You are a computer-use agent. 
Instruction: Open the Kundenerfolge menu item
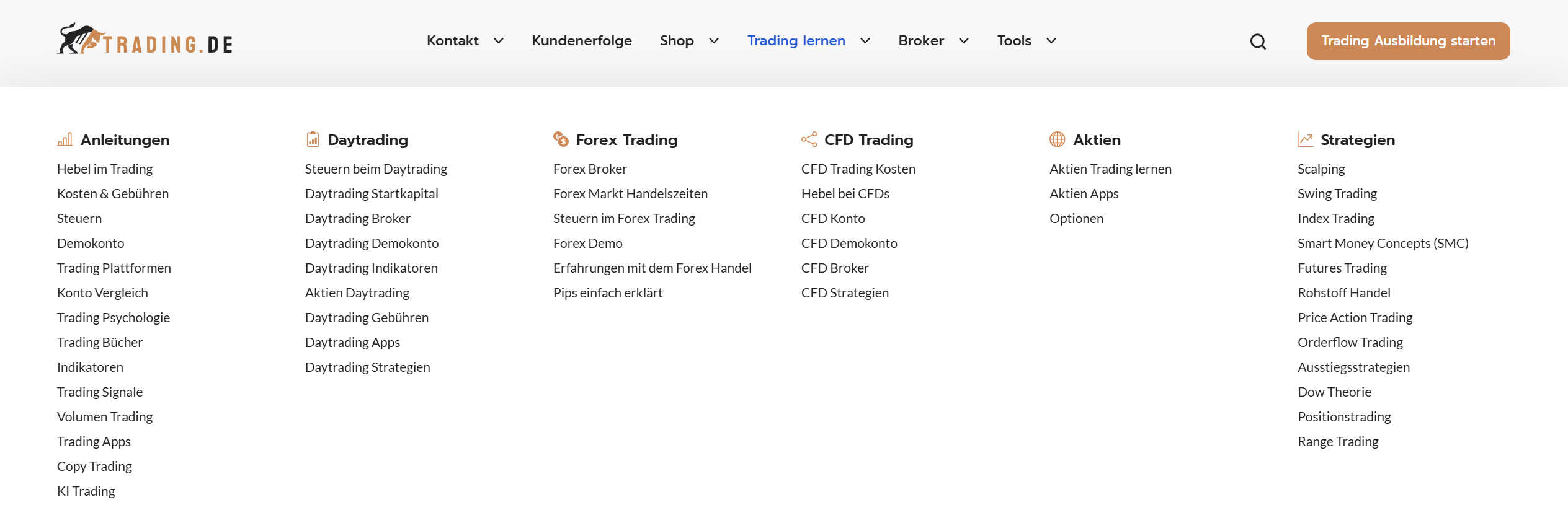[582, 41]
